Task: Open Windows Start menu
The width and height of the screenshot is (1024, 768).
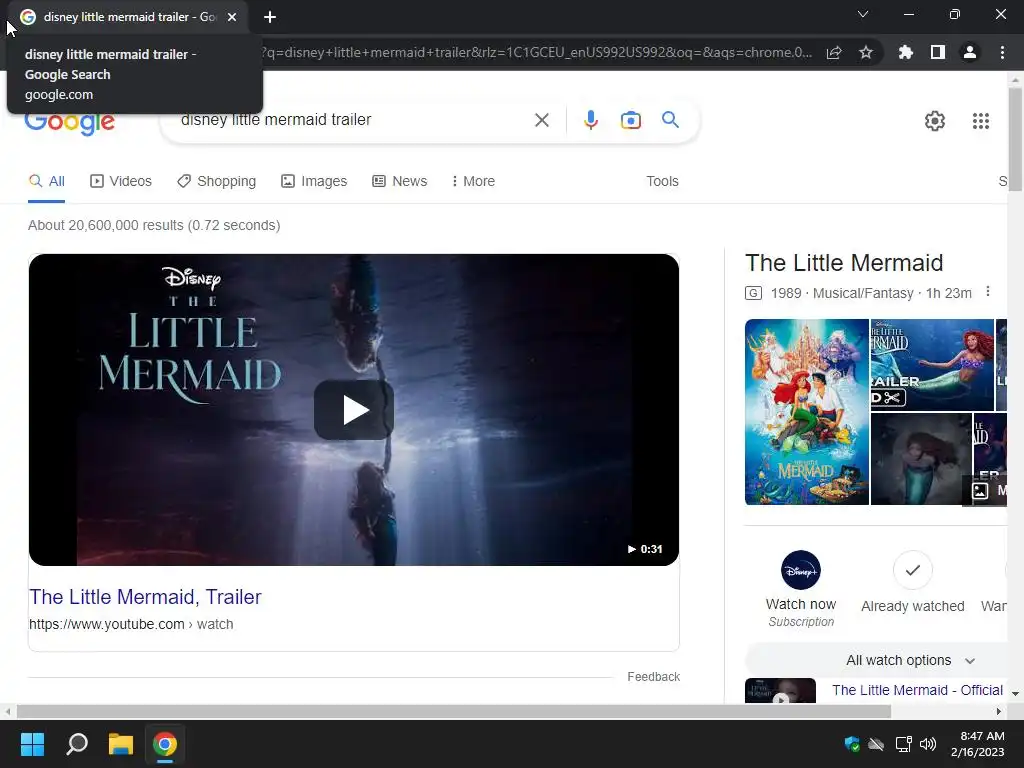Action: pos(32,744)
